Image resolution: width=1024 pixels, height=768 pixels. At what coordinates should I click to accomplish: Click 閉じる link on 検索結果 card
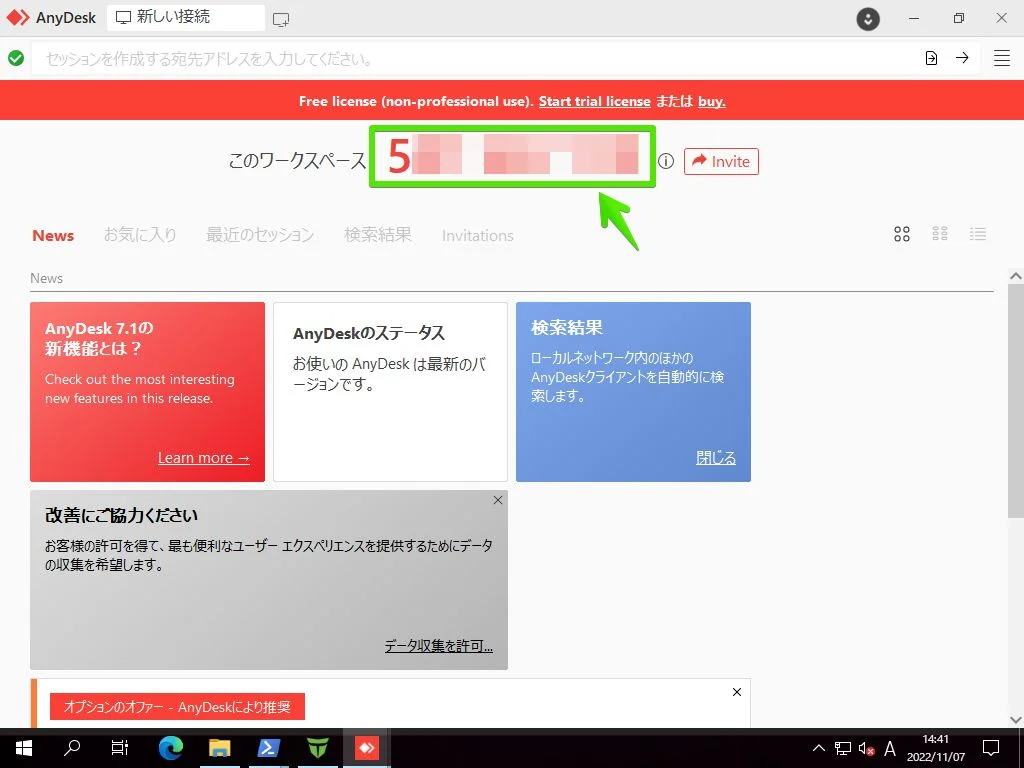[x=716, y=458]
